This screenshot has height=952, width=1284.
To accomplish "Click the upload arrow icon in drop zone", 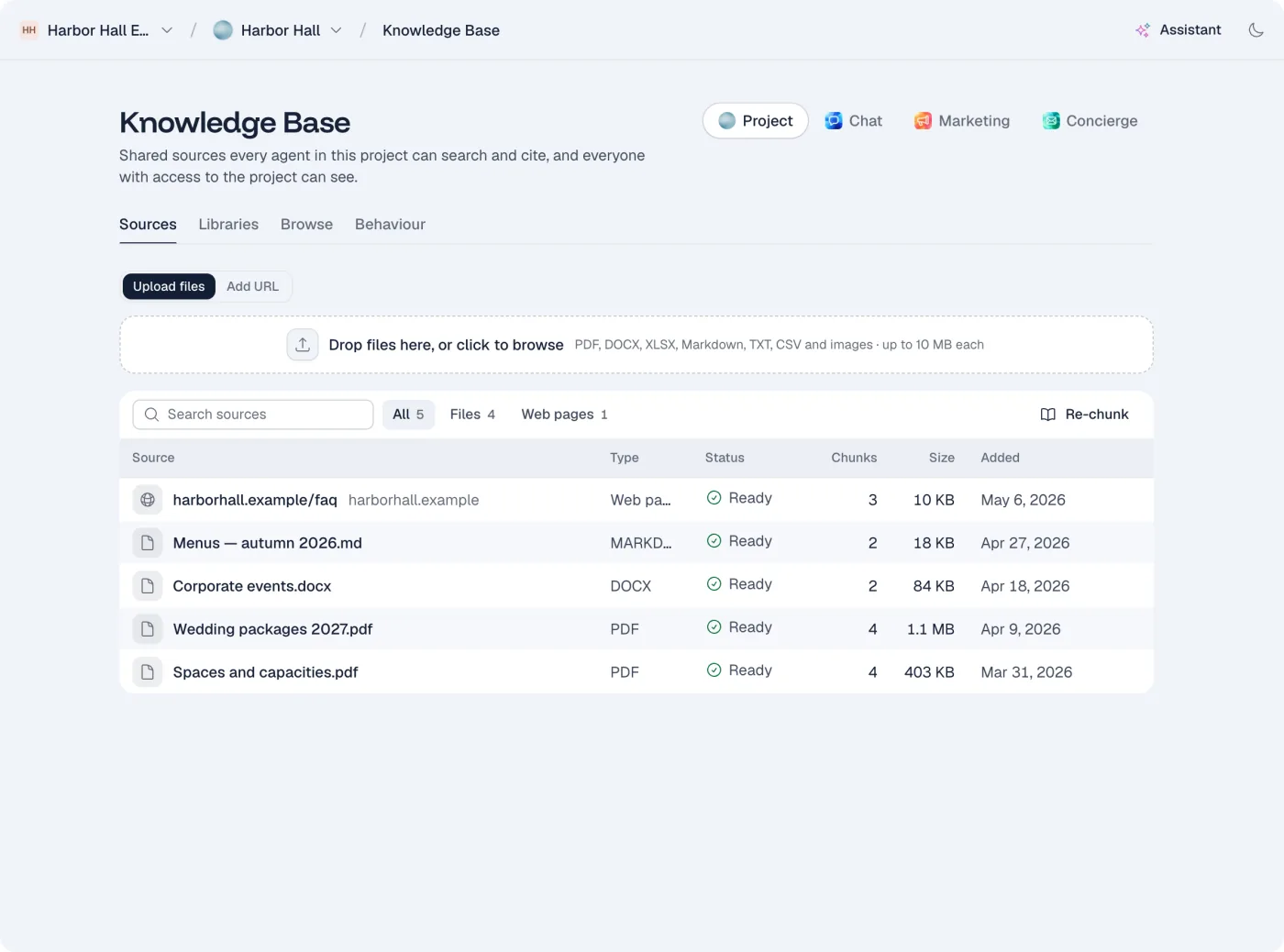I will pos(303,345).
